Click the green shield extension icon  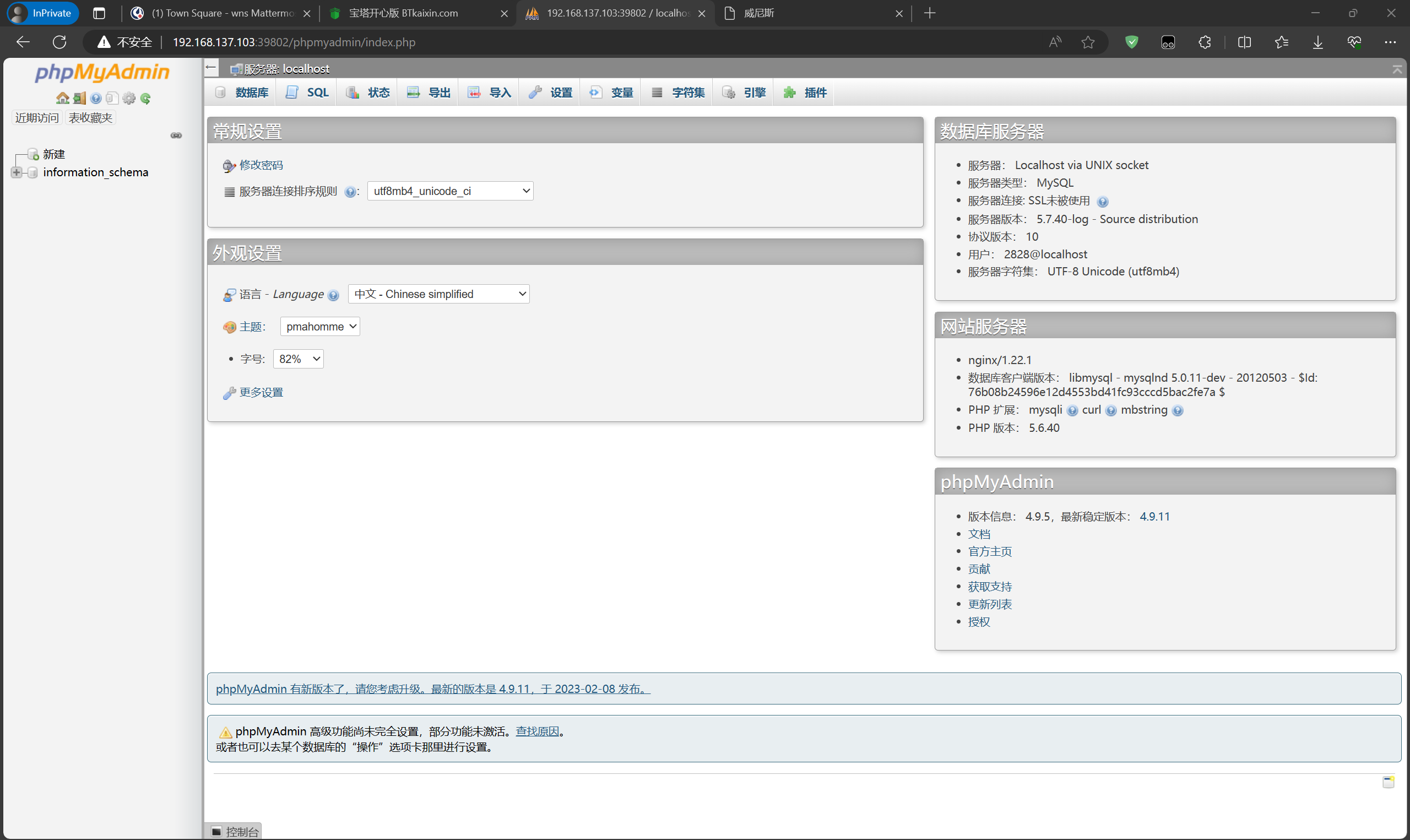pos(1132,42)
